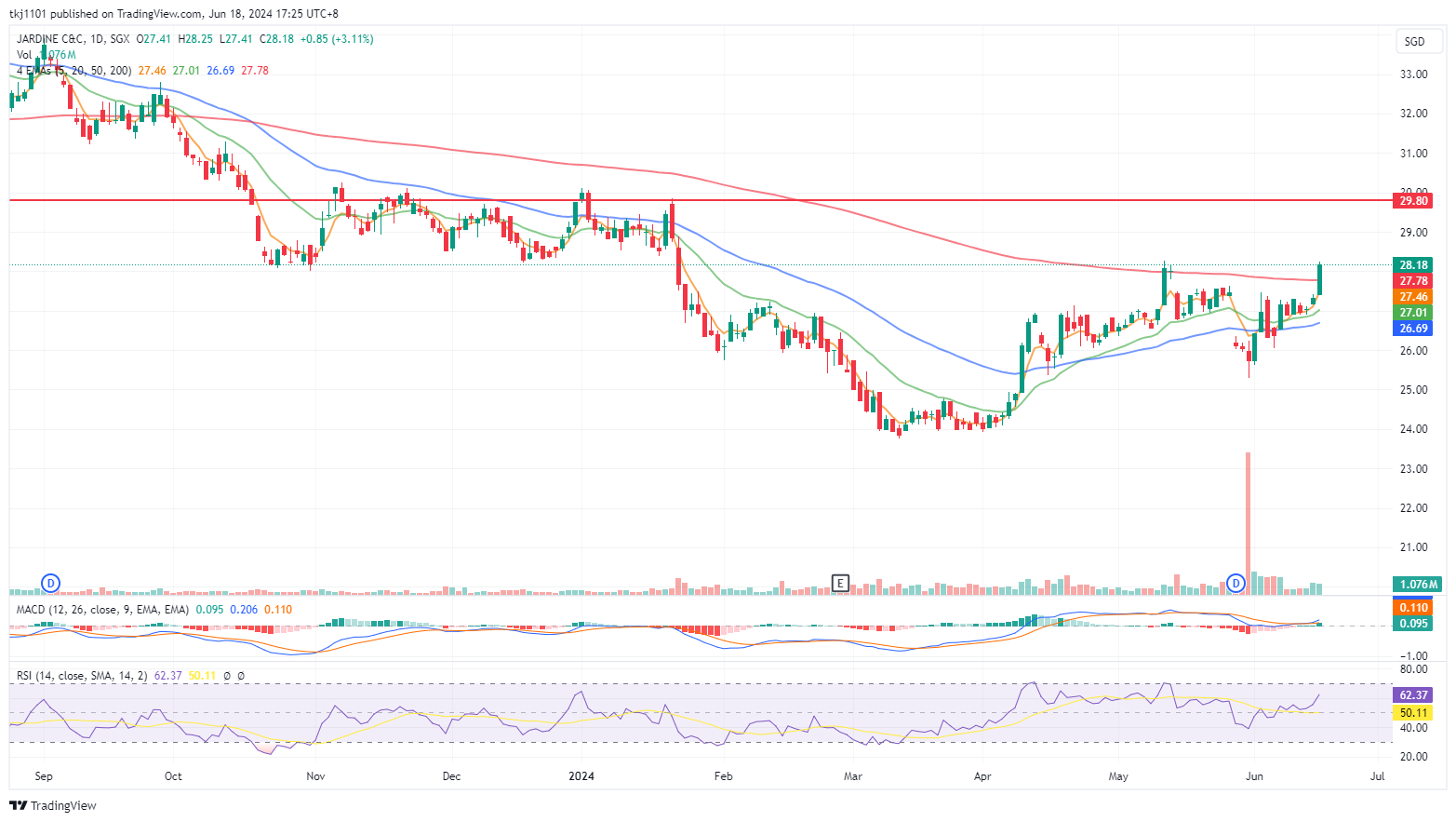Click the 0.095 MACD histogram axis label
This screenshot has width=1456, height=822.
(x=1413, y=624)
